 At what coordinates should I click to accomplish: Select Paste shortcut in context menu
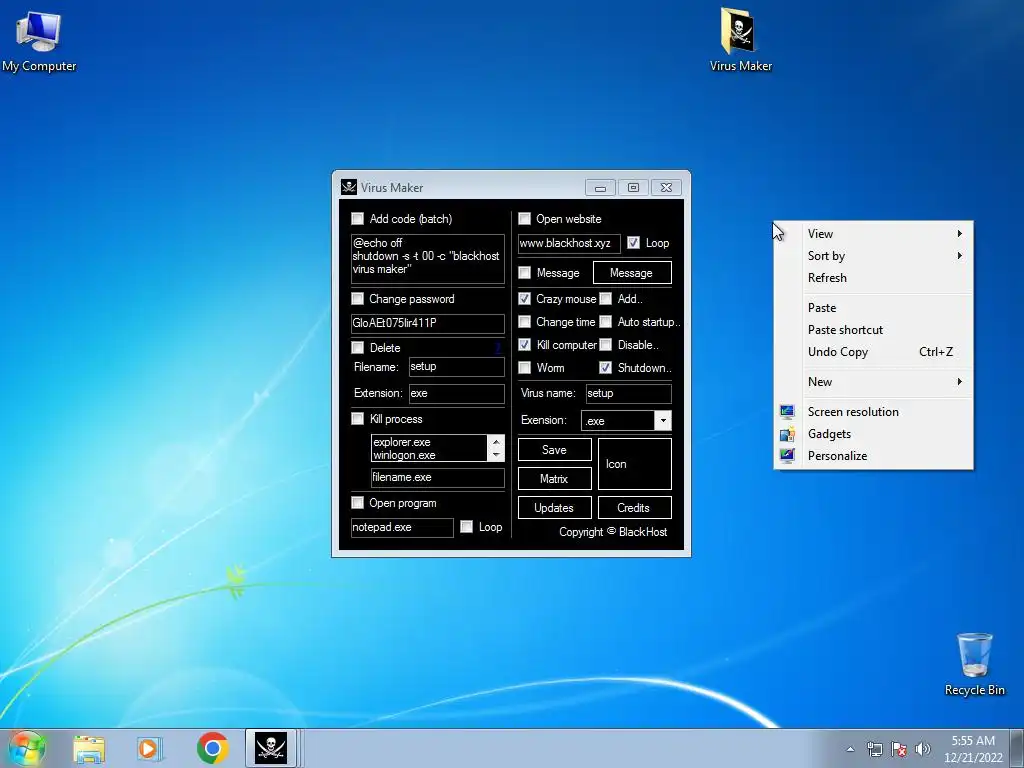point(874,330)
